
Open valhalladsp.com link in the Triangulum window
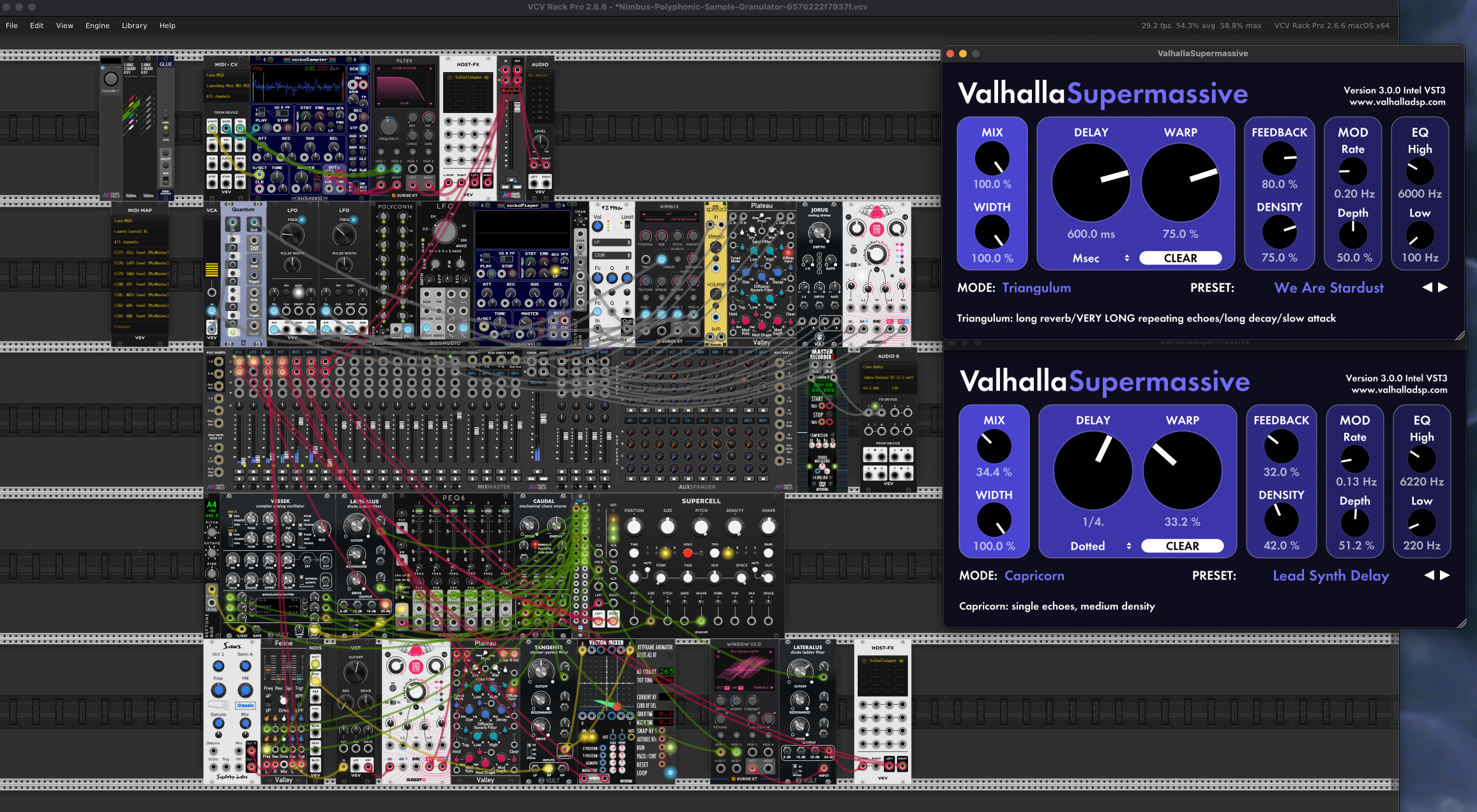[x=1397, y=102]
